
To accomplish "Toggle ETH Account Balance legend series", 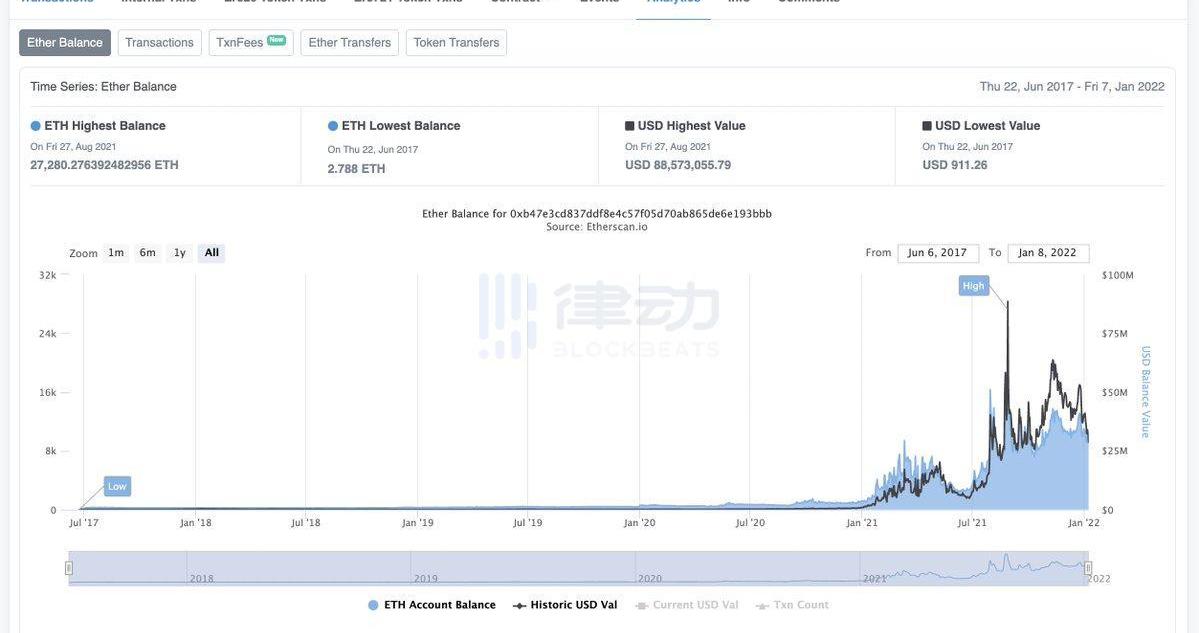I will point(432,605).
